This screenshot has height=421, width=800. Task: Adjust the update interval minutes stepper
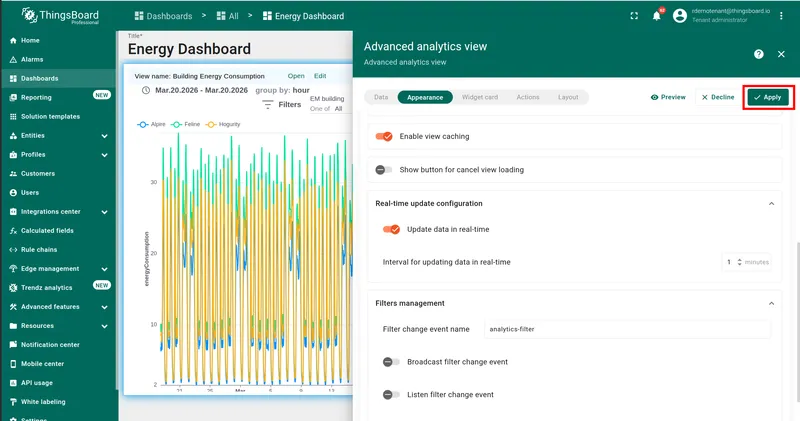coord(739,262)
